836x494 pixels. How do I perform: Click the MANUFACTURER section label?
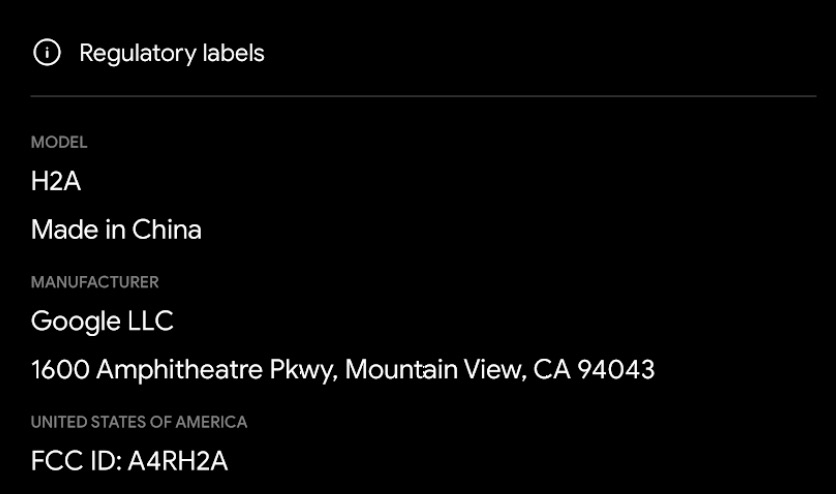point(94,282)
